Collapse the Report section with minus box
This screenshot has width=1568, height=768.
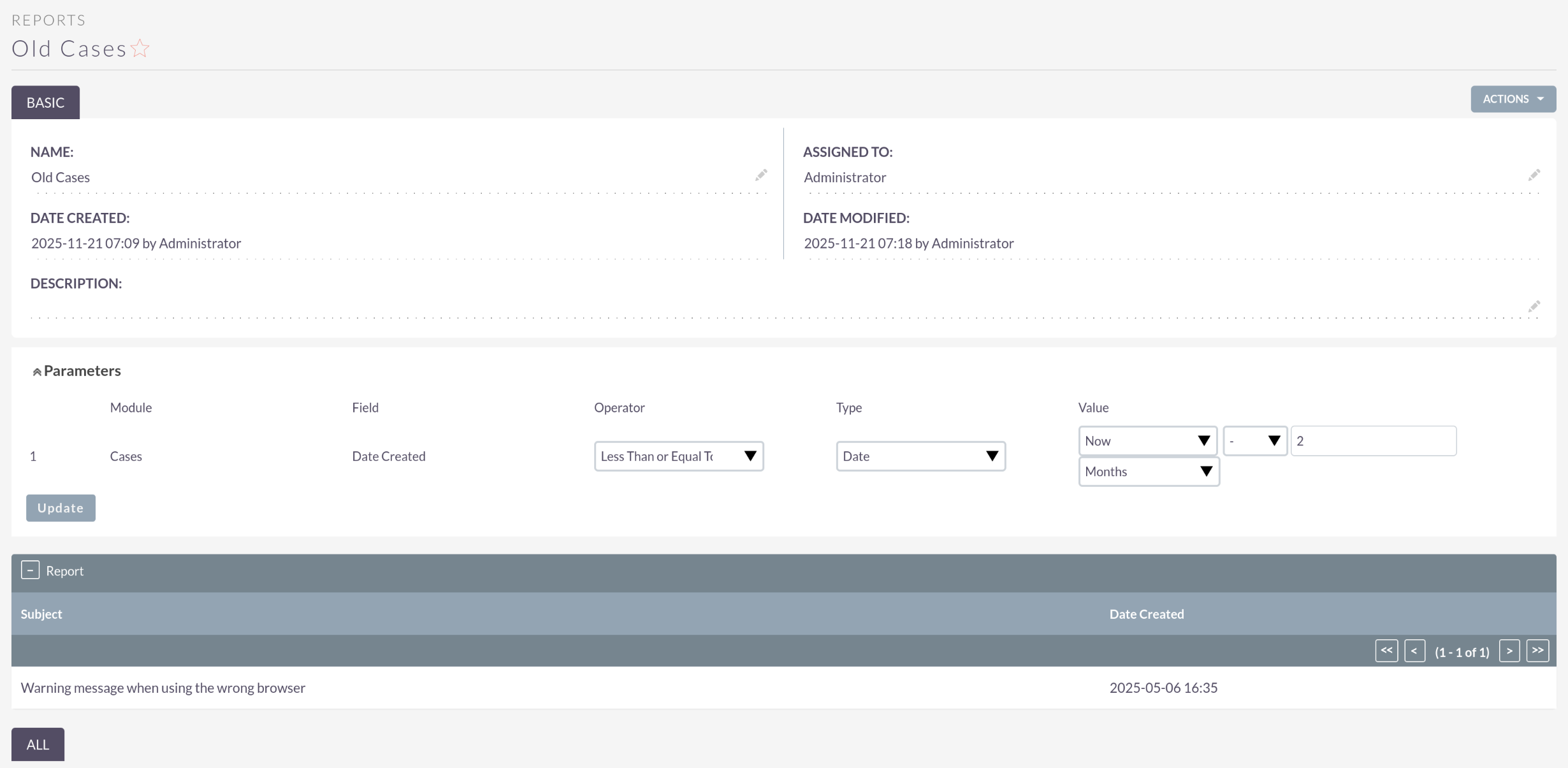click(30, 570)
